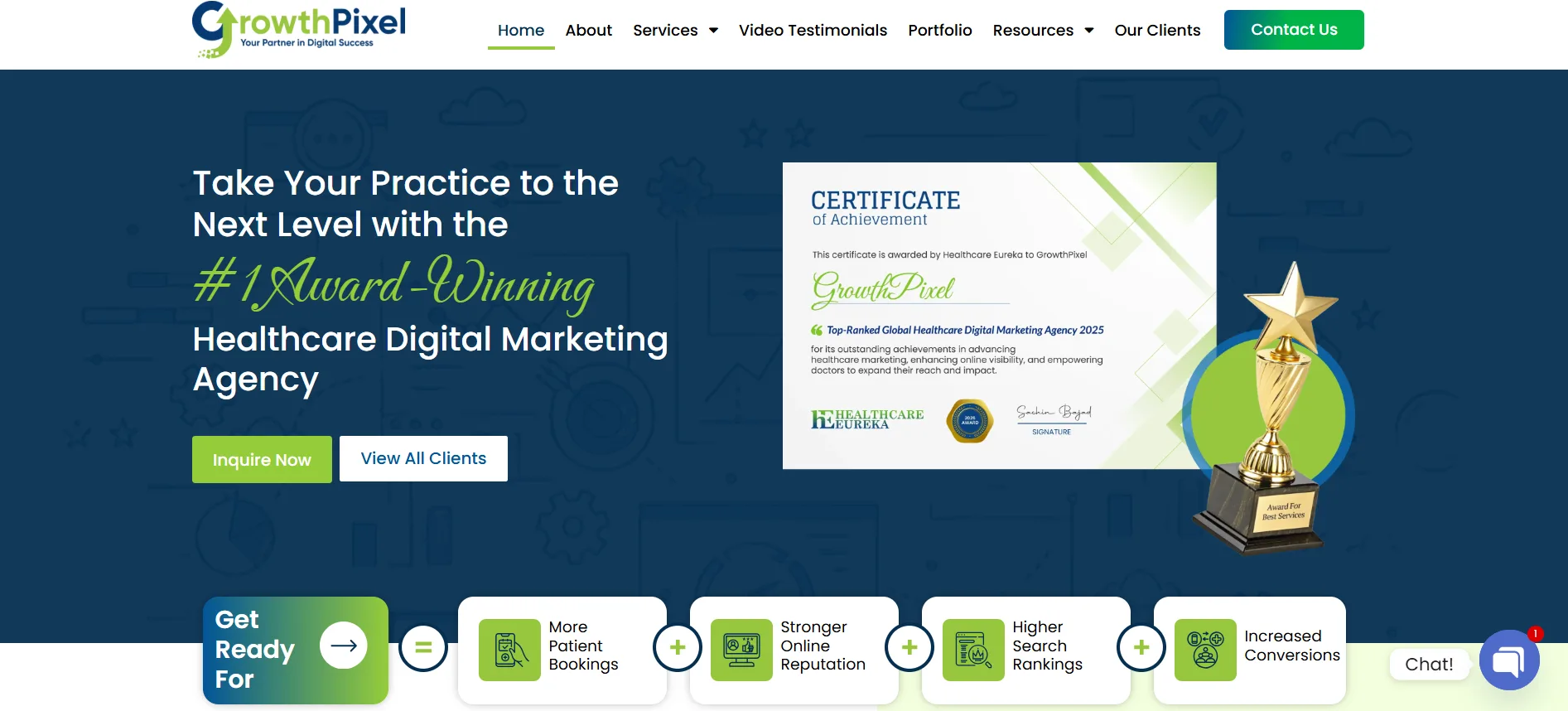Screen dimensions: 1568x711
Task: Click the gold 2025 award seal
Action: [969, 421]
